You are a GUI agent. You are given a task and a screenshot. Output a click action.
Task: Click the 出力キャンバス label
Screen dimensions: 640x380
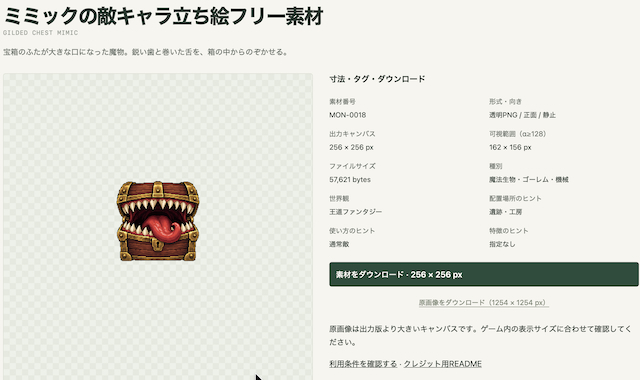point(352,134)
